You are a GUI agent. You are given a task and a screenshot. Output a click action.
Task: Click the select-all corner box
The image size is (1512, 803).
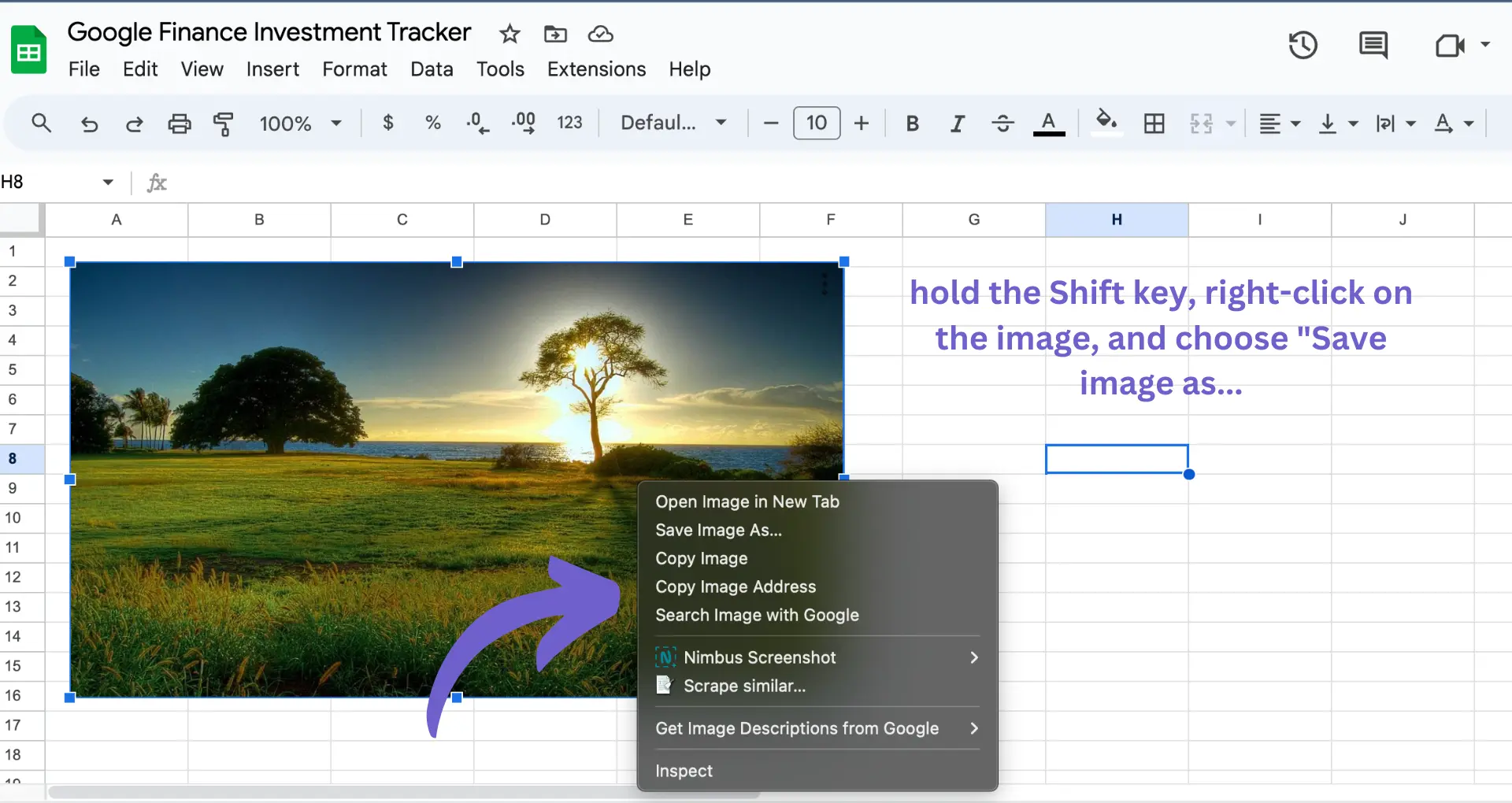point(22,220)
